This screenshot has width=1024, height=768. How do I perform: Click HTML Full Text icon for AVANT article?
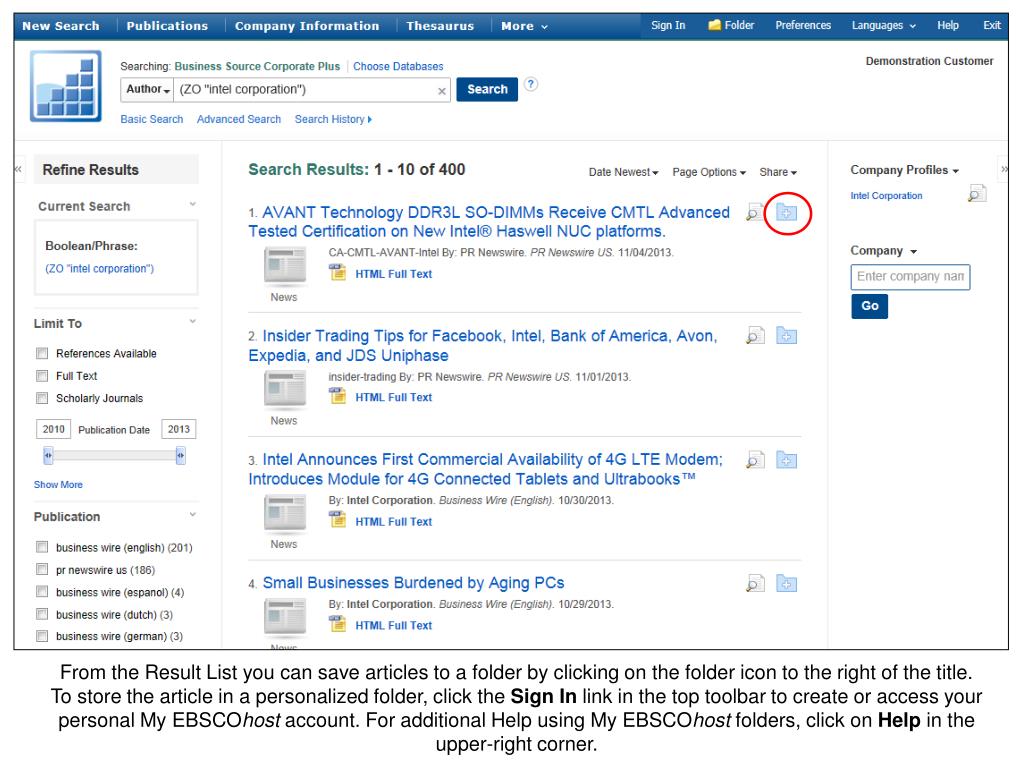pyautogui.click(x=338, y=272)
